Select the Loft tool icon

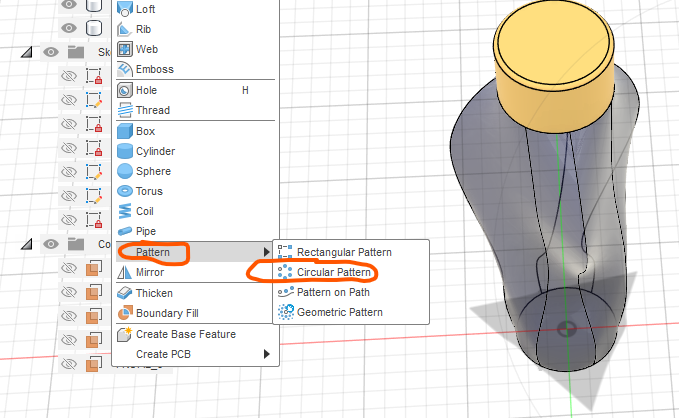click(x=125, y=9)
